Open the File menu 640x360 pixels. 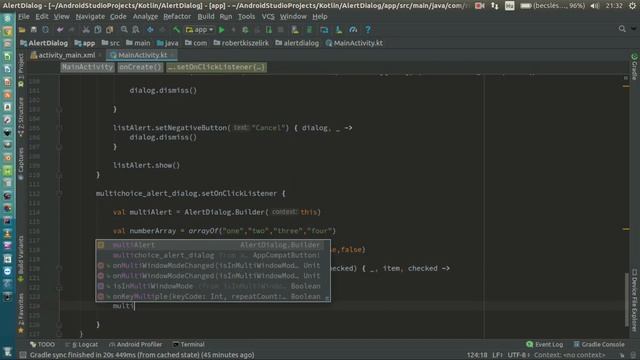(24, 17)
